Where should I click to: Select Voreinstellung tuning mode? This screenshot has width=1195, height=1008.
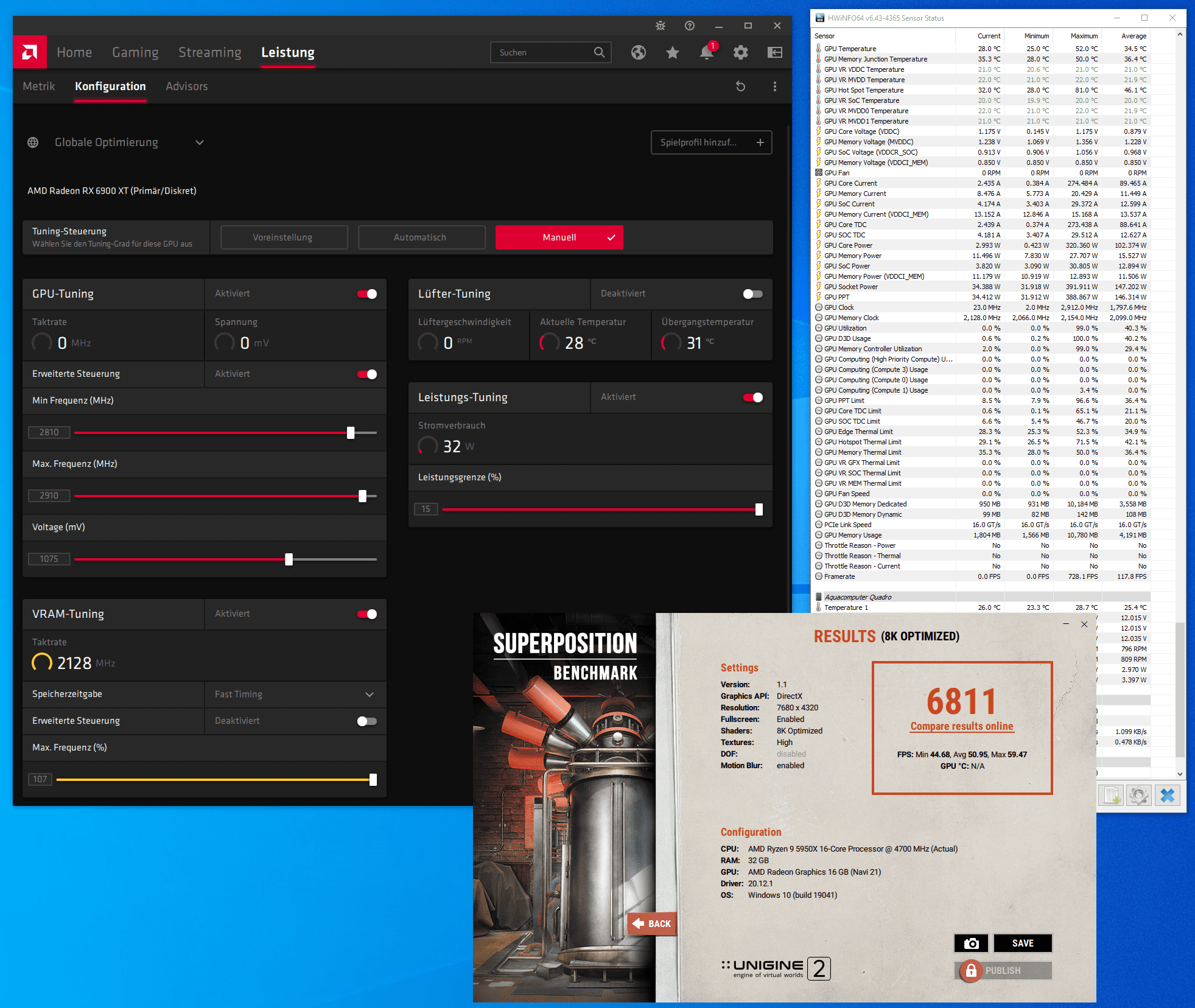tap(284, 237)
